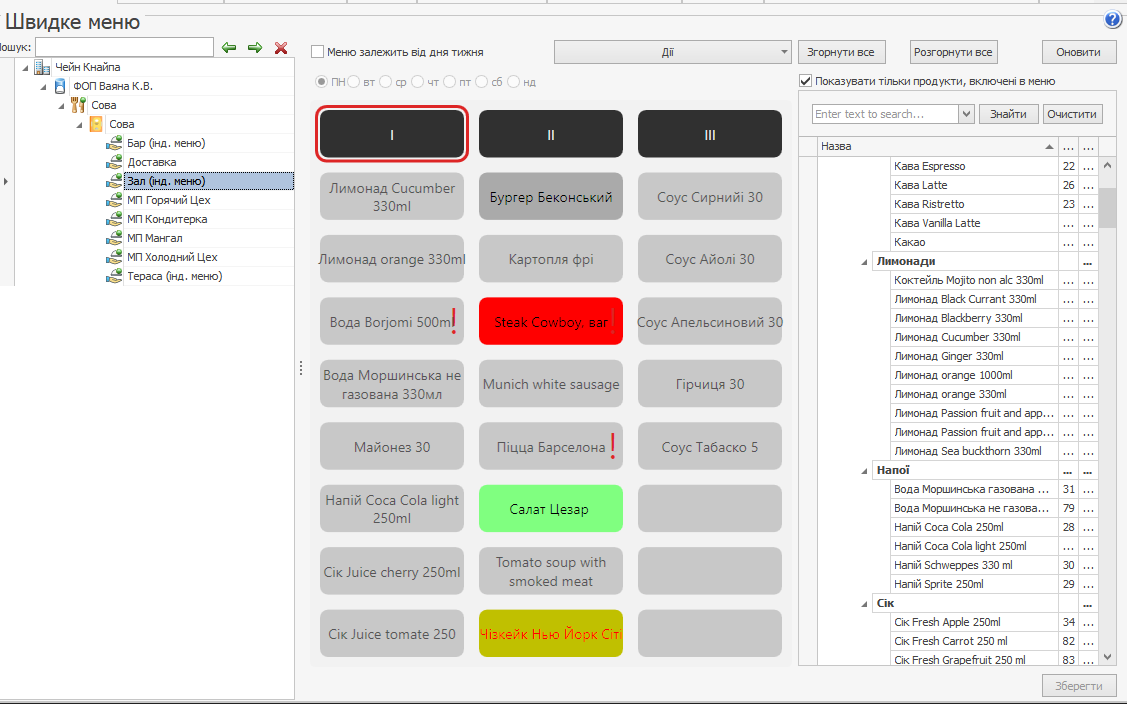1127x704 pixels.
Task: Collapse the ФОП Ваяна К.В. tree node
Action: [44, 86]
